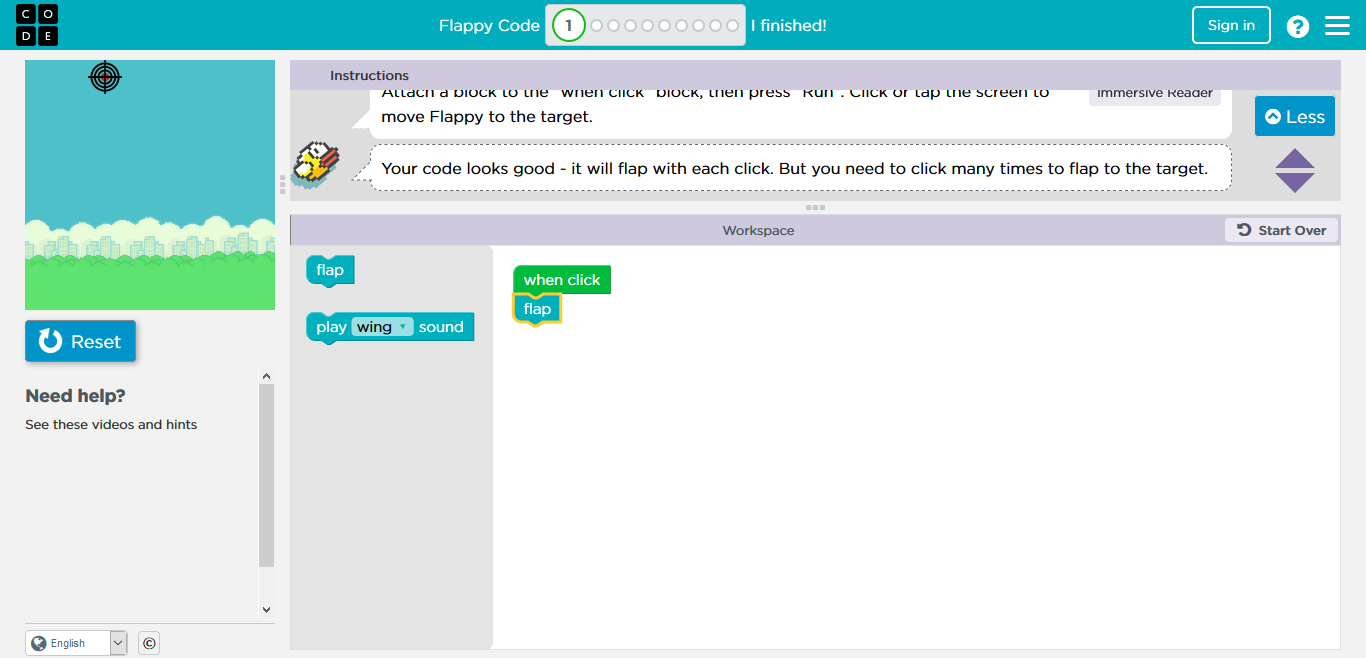This screenshot has height=658, width=1366.
Task: Click the instructions-workspace horizontal resize grip
Action: (x=815, y=208)
